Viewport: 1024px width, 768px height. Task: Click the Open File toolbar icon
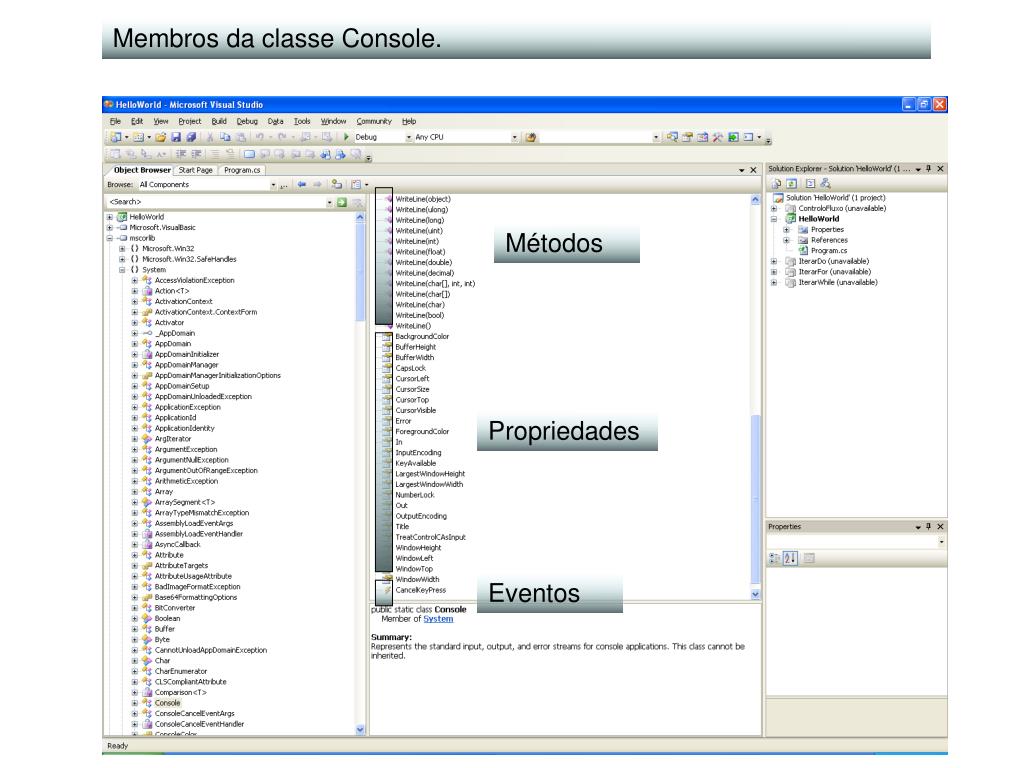pyautogui.click(x=160, y=137)
